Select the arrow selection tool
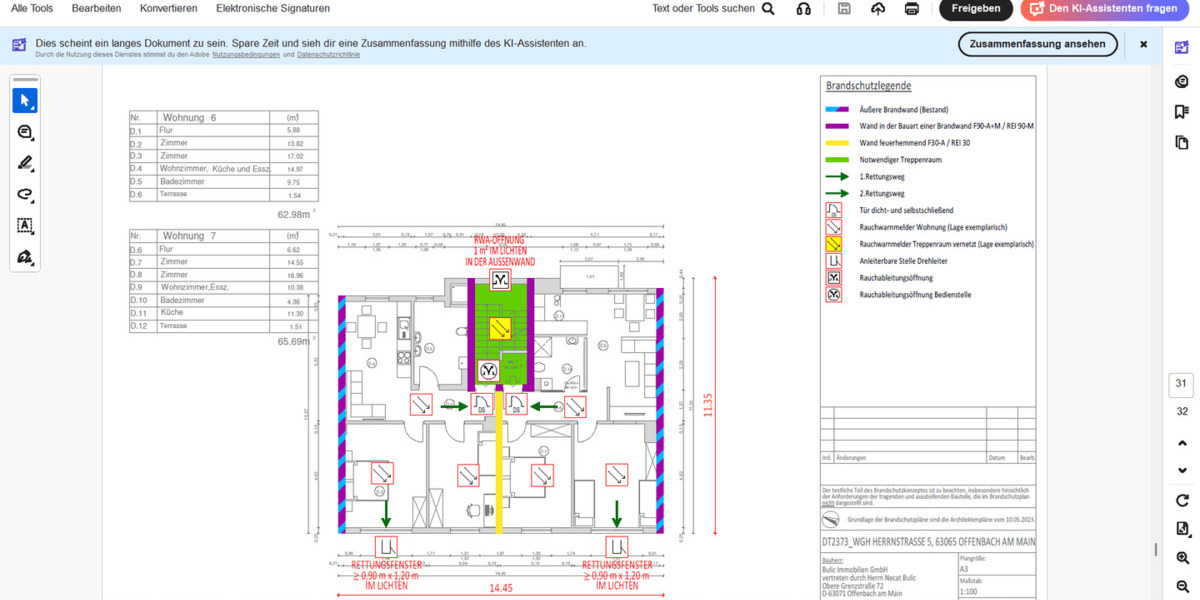This screenshot has width=1200, height=600. point(25,100)
